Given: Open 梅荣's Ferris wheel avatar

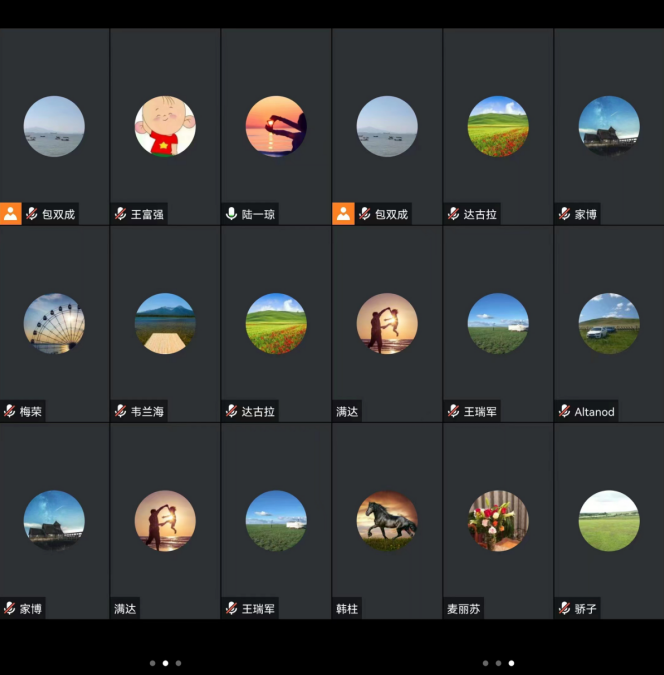Looking at the screenshot, I should (54, 323).
